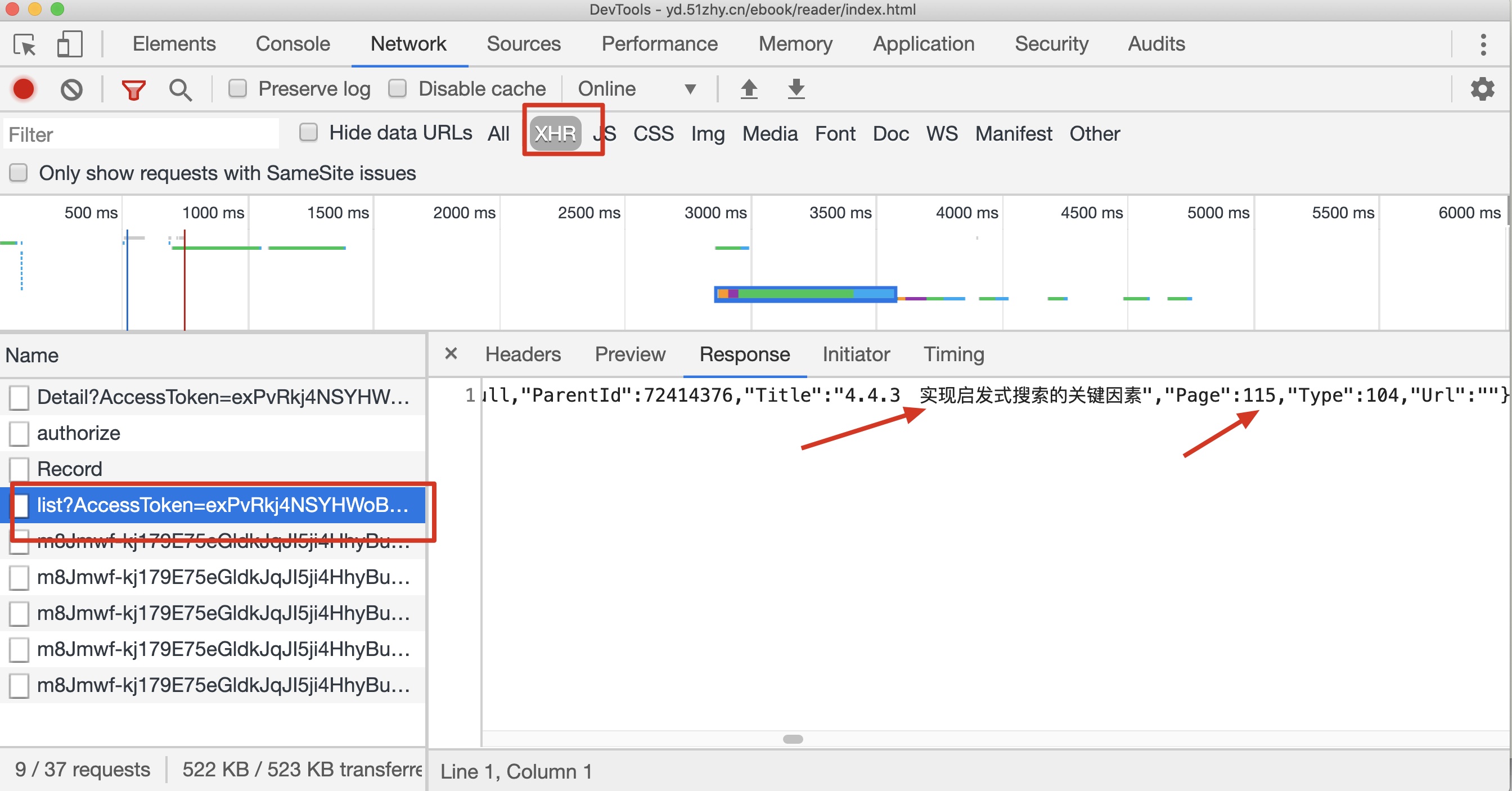Click the inspect element picker icon
1512x791 pixels.
click(25, 44)
